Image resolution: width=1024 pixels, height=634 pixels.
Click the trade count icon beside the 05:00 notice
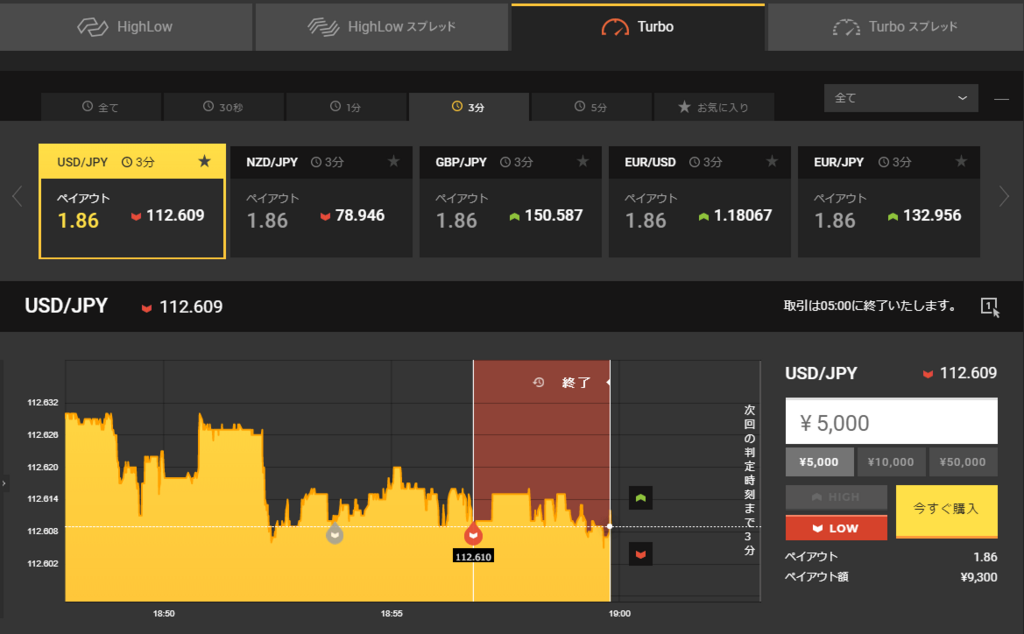(x=990, y=307)
